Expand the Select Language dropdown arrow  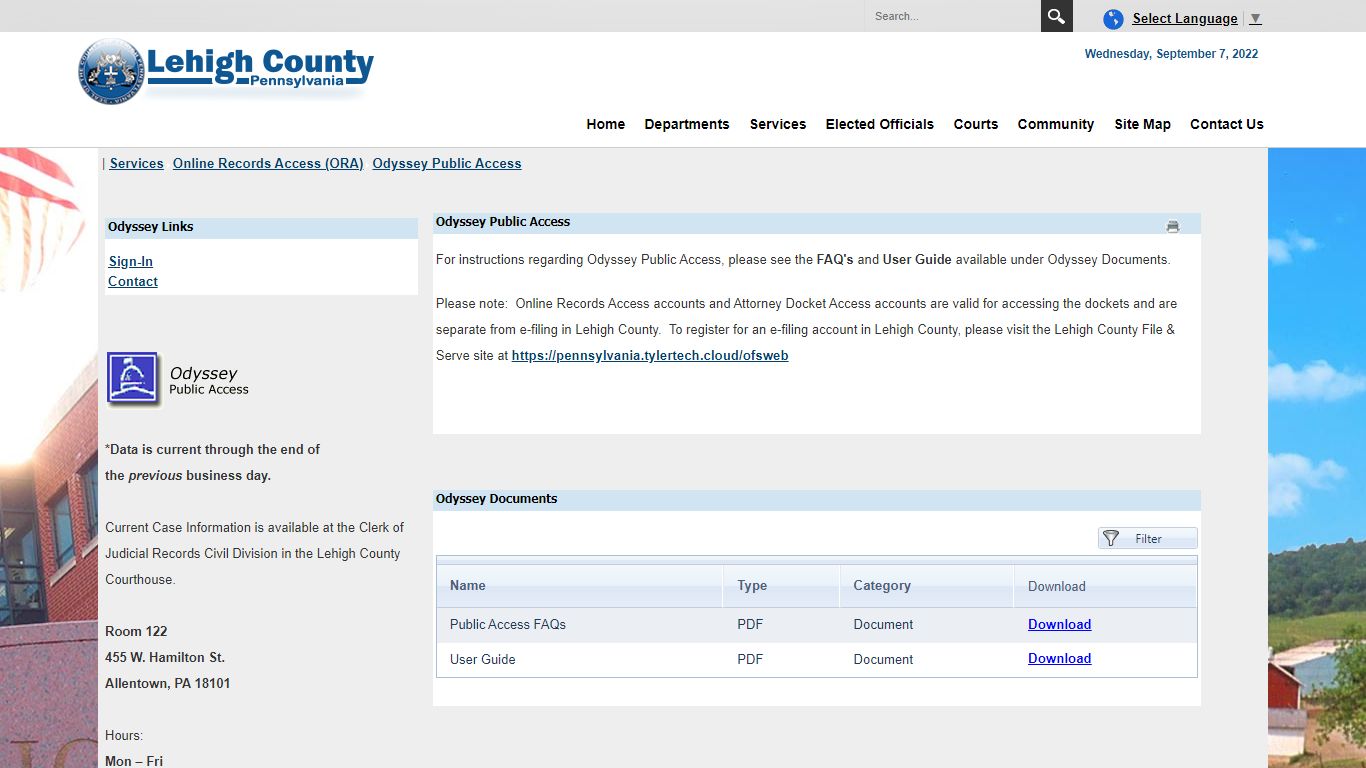pos(1255,19)
